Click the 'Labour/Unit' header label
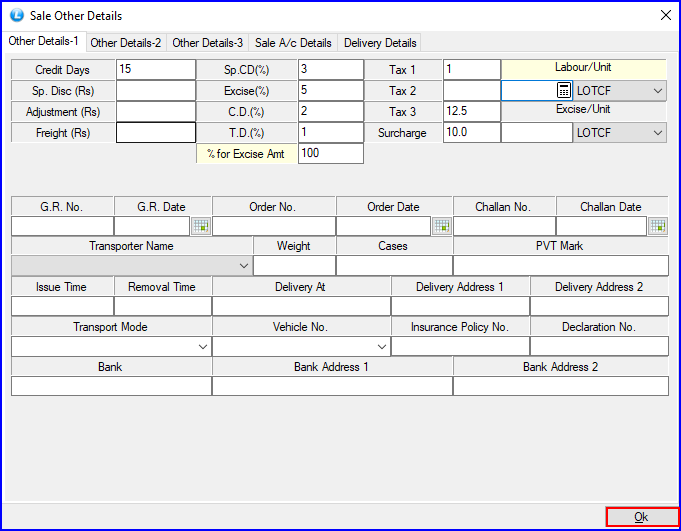This screenshot has width=681, height=531. coord(583,67)
